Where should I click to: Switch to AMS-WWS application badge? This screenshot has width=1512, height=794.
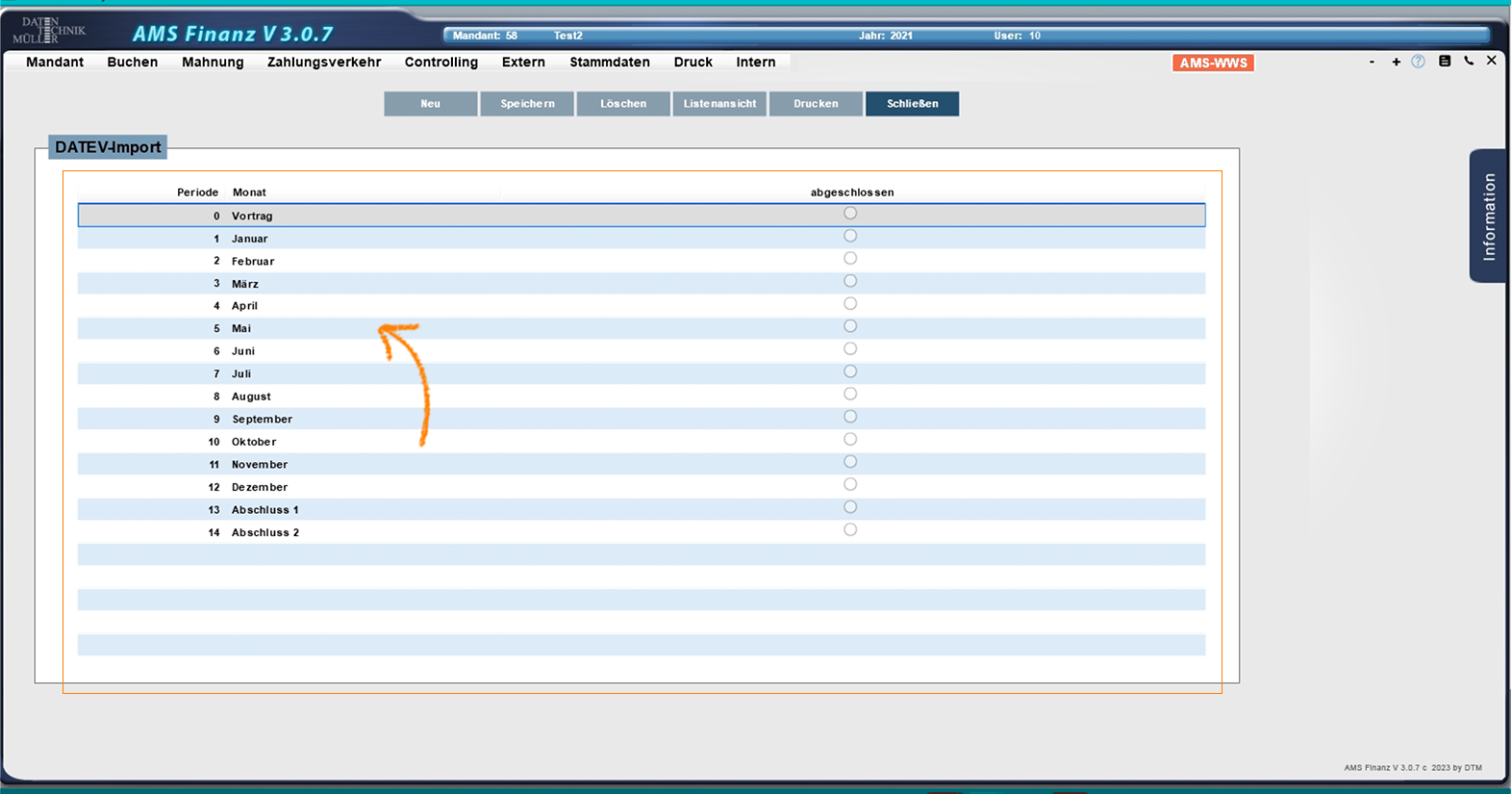click(1213, 63)
